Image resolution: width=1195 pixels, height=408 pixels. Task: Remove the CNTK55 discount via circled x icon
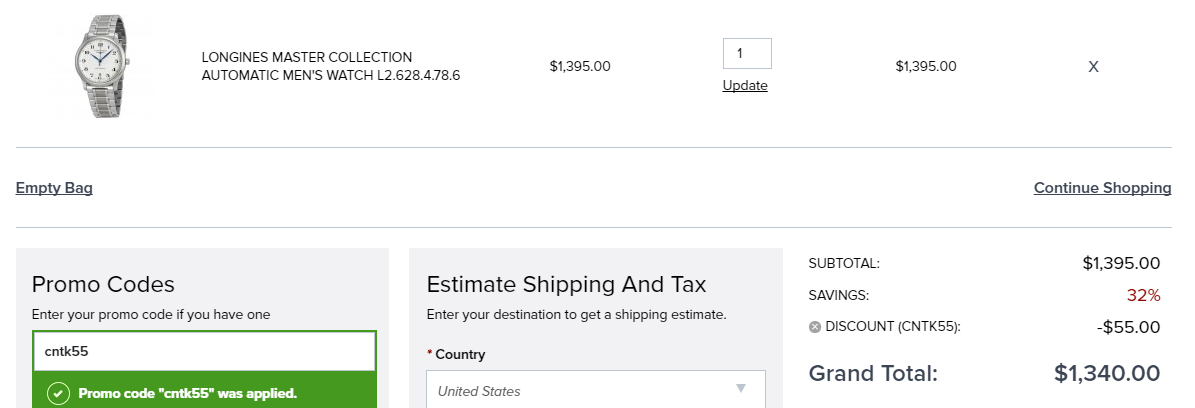tap(815, 327)
